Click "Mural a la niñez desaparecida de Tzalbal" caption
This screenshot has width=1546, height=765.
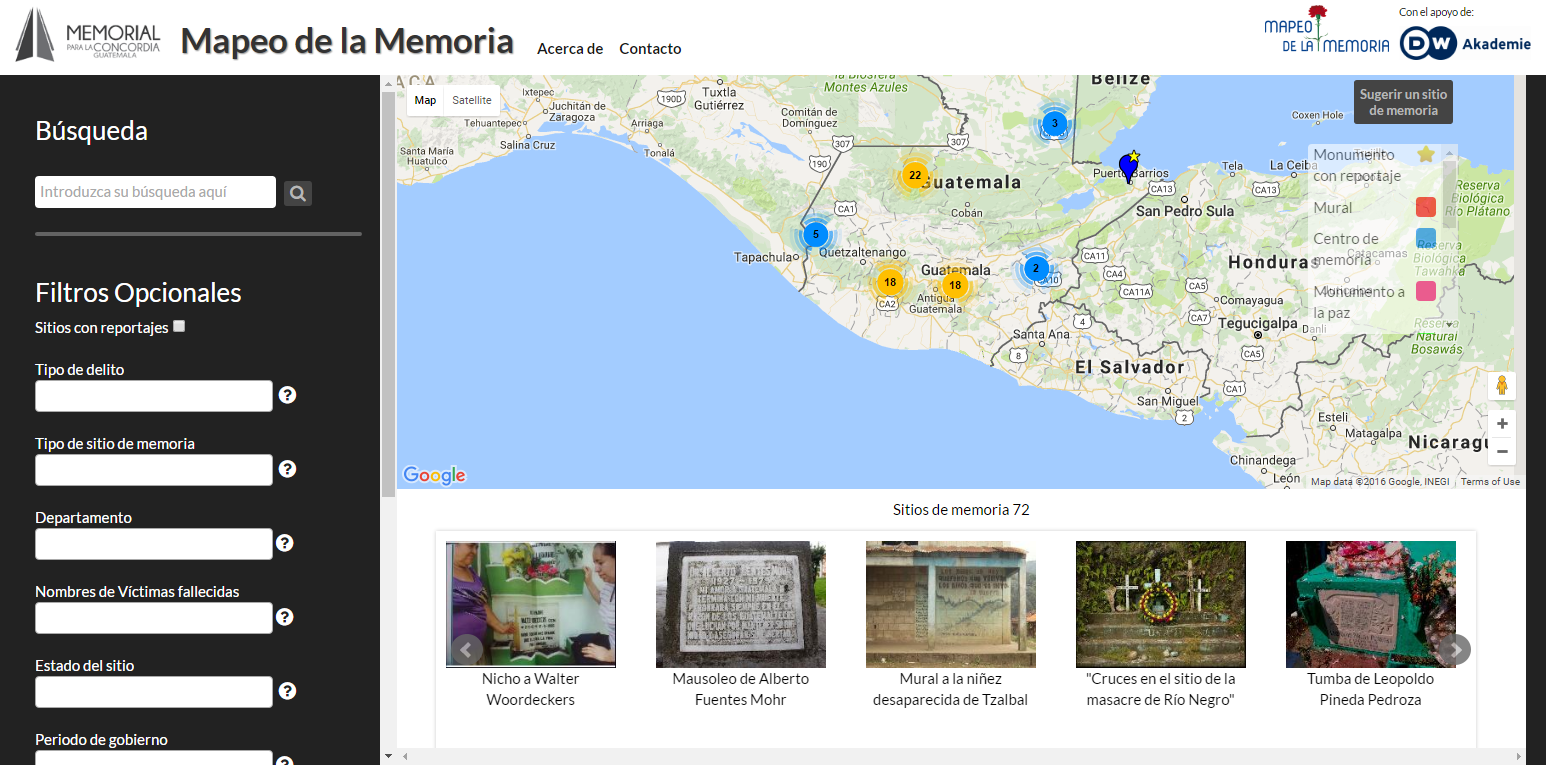[x=951, y=689]
